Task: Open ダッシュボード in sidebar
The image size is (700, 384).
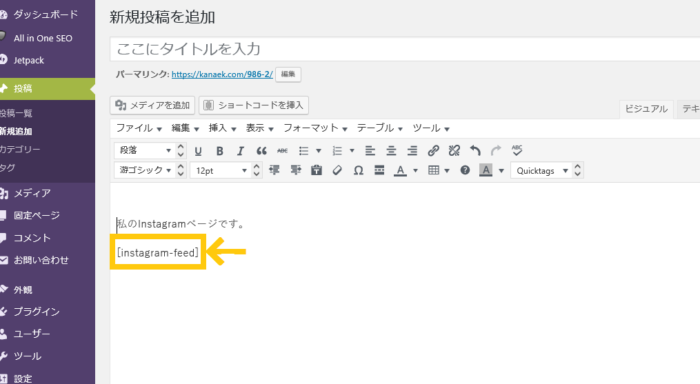Action: [46, 14]
